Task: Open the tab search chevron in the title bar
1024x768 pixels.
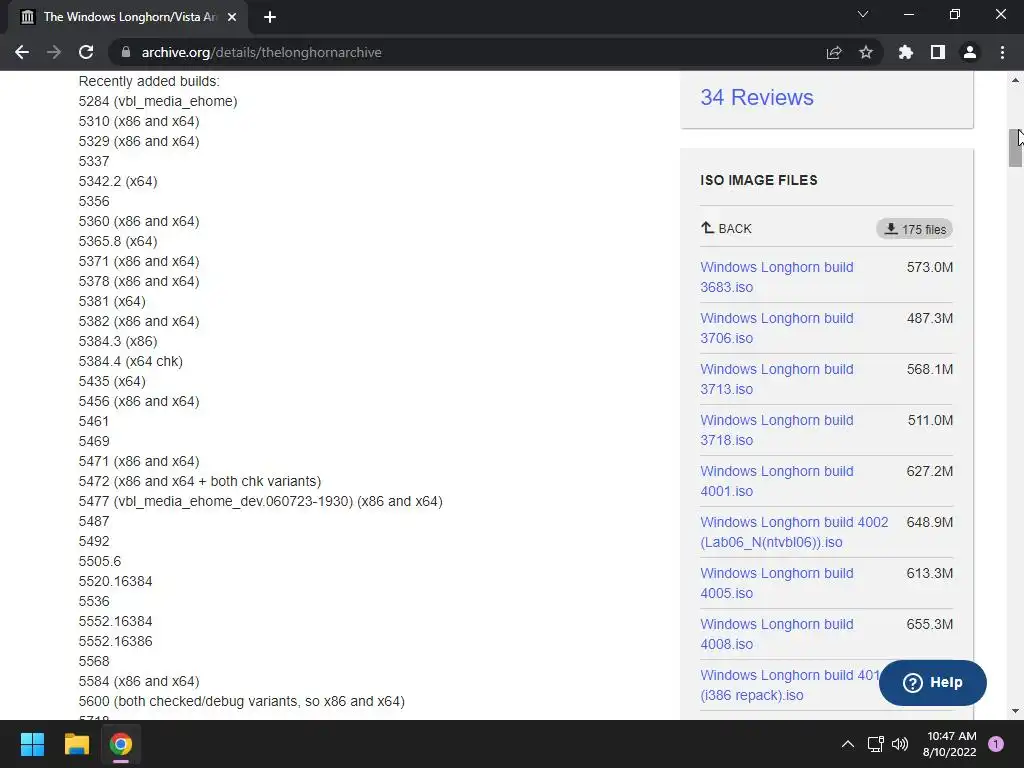Action: coord(863,14)
